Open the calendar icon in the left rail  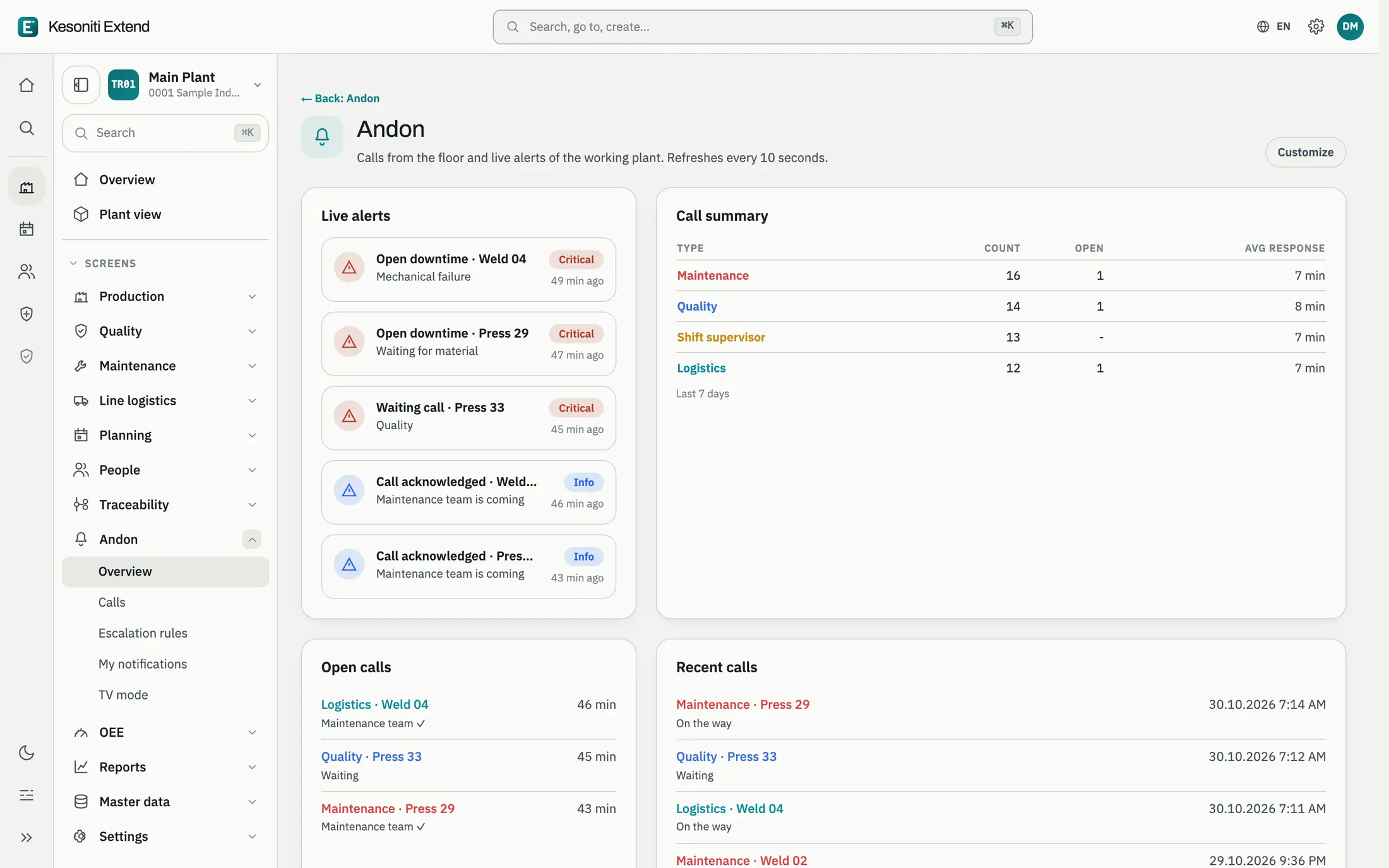tap(27, 229)
